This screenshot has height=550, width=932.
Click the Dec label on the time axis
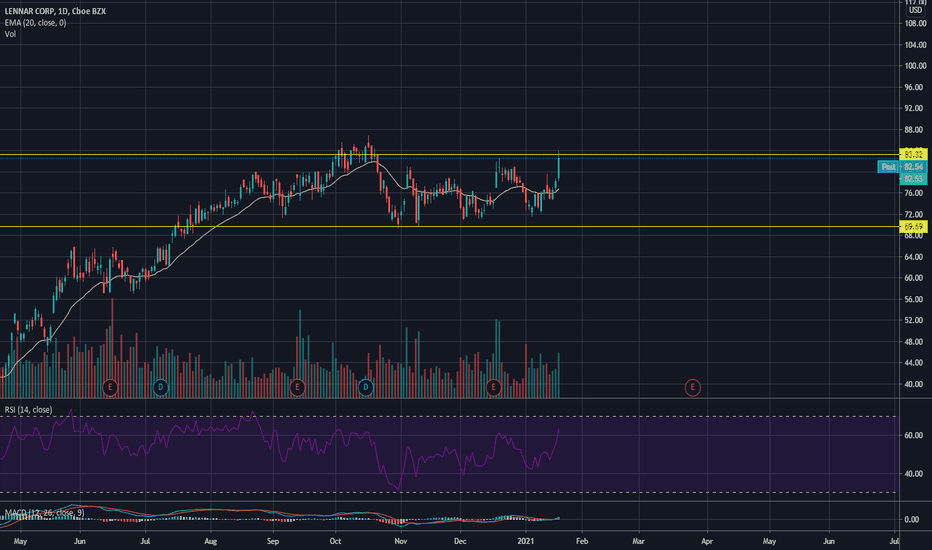tap(460, 541)
